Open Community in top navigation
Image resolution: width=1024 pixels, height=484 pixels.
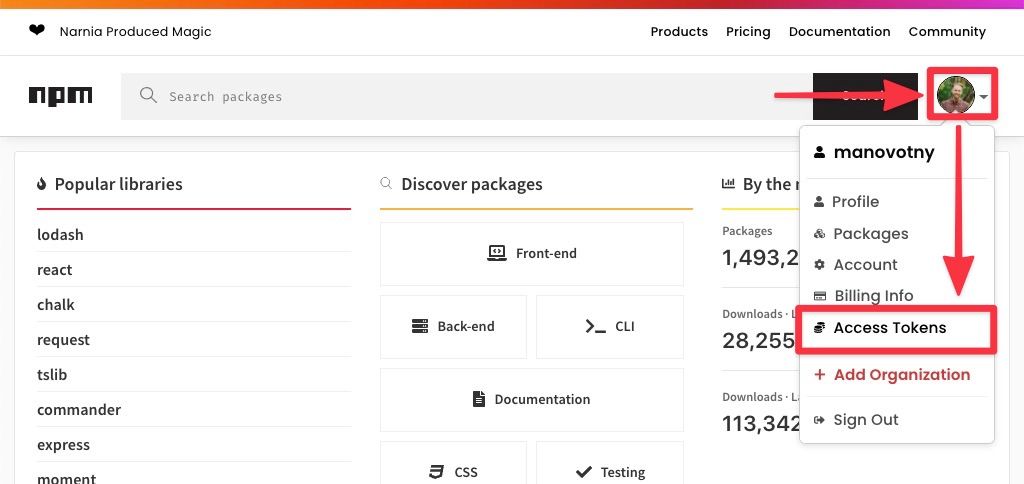948,31
